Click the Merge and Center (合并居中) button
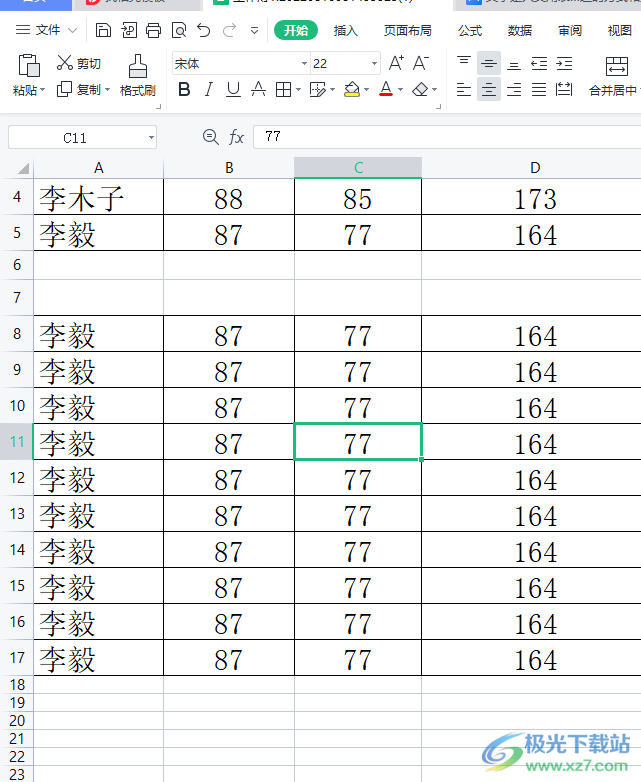This screenshot has height=782, width=641. pyautogui.click(x=617, y=76)
